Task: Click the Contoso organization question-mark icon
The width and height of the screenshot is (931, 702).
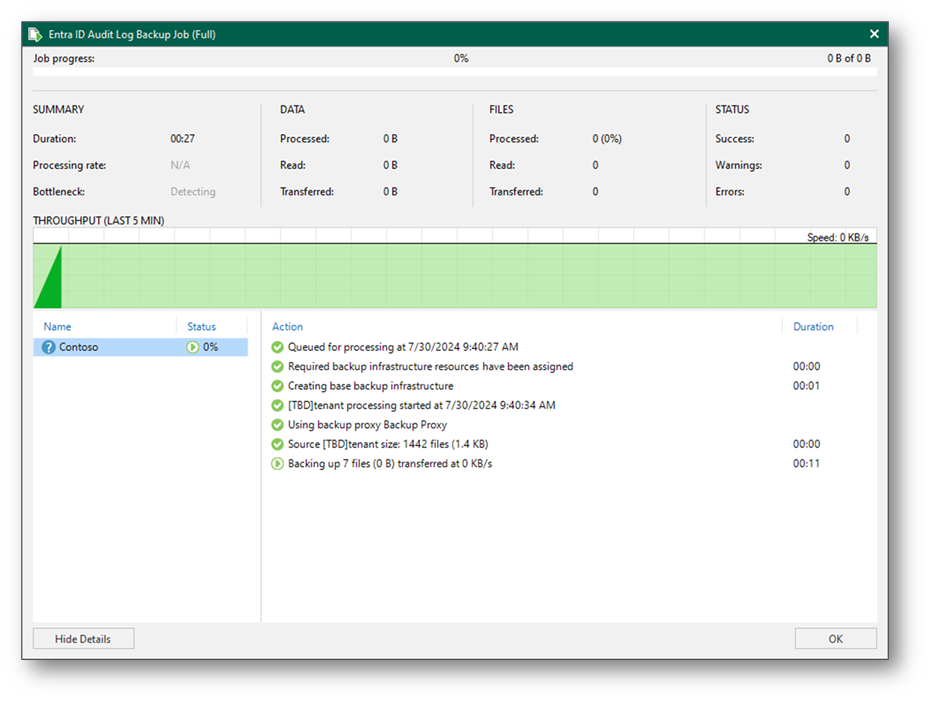Action: 48,348
